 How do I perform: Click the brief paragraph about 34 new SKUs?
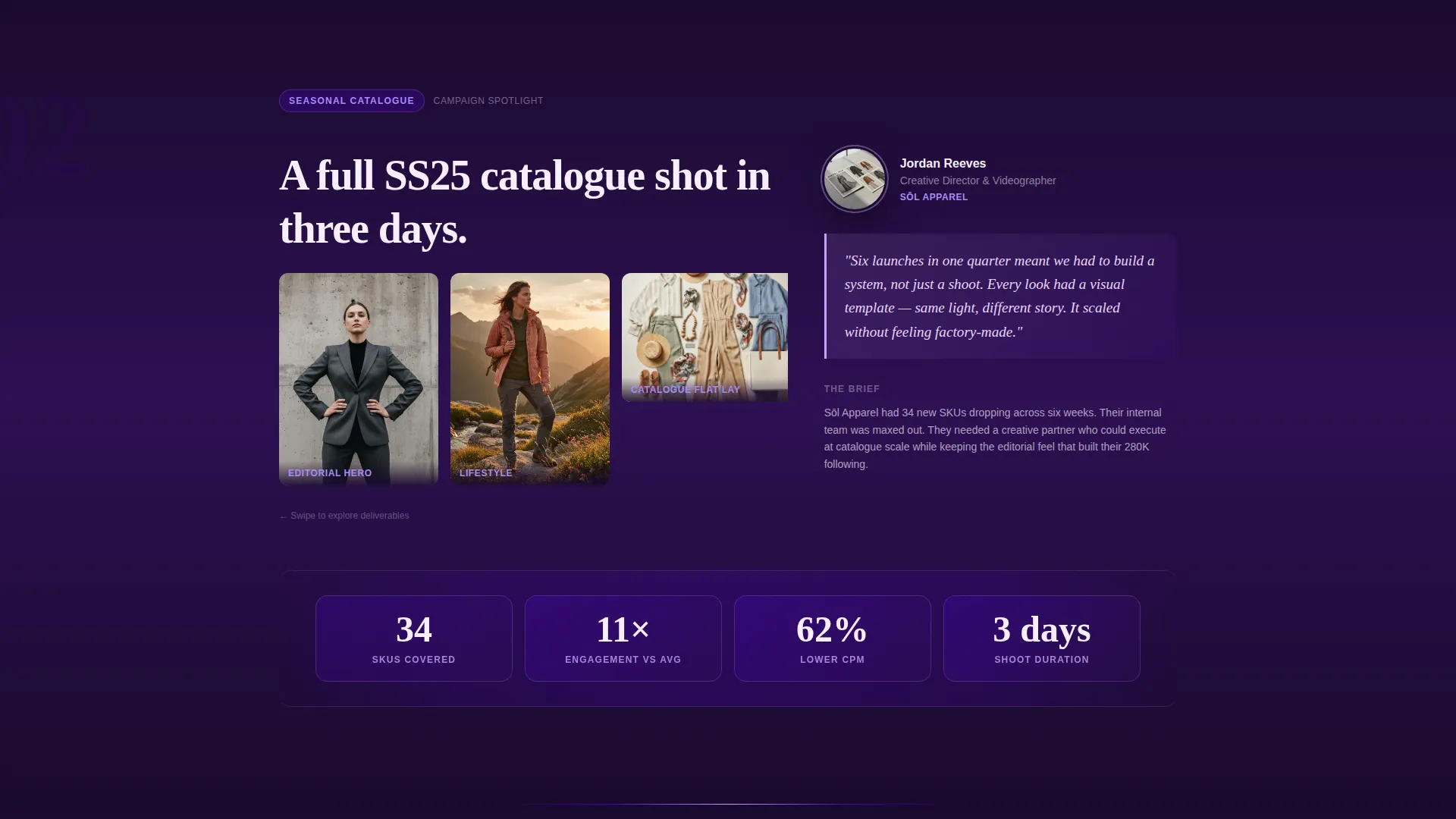point(996,438)
